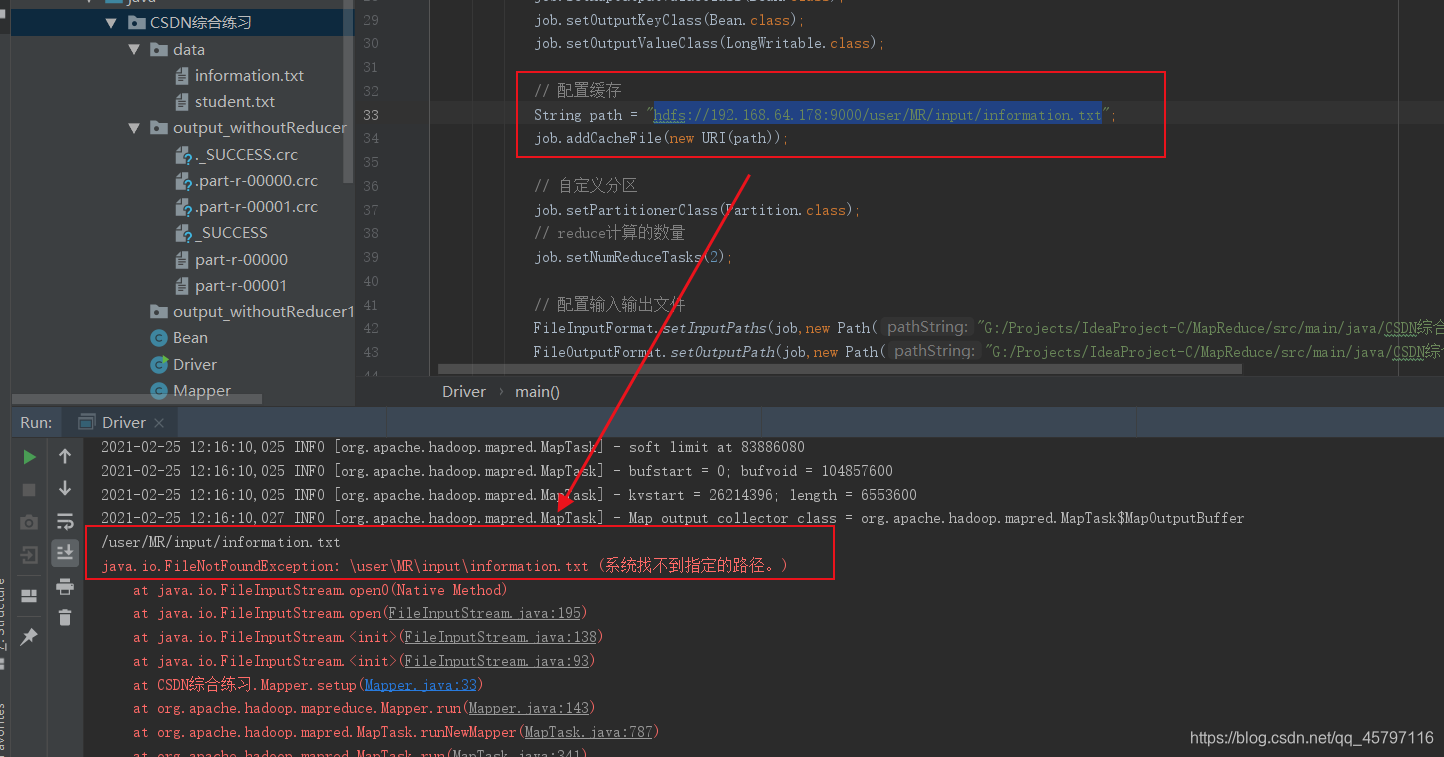This screenshot has height=757, width=1444.
Task: Open FileInputStream.java:195 link
Action: [485, 613]
